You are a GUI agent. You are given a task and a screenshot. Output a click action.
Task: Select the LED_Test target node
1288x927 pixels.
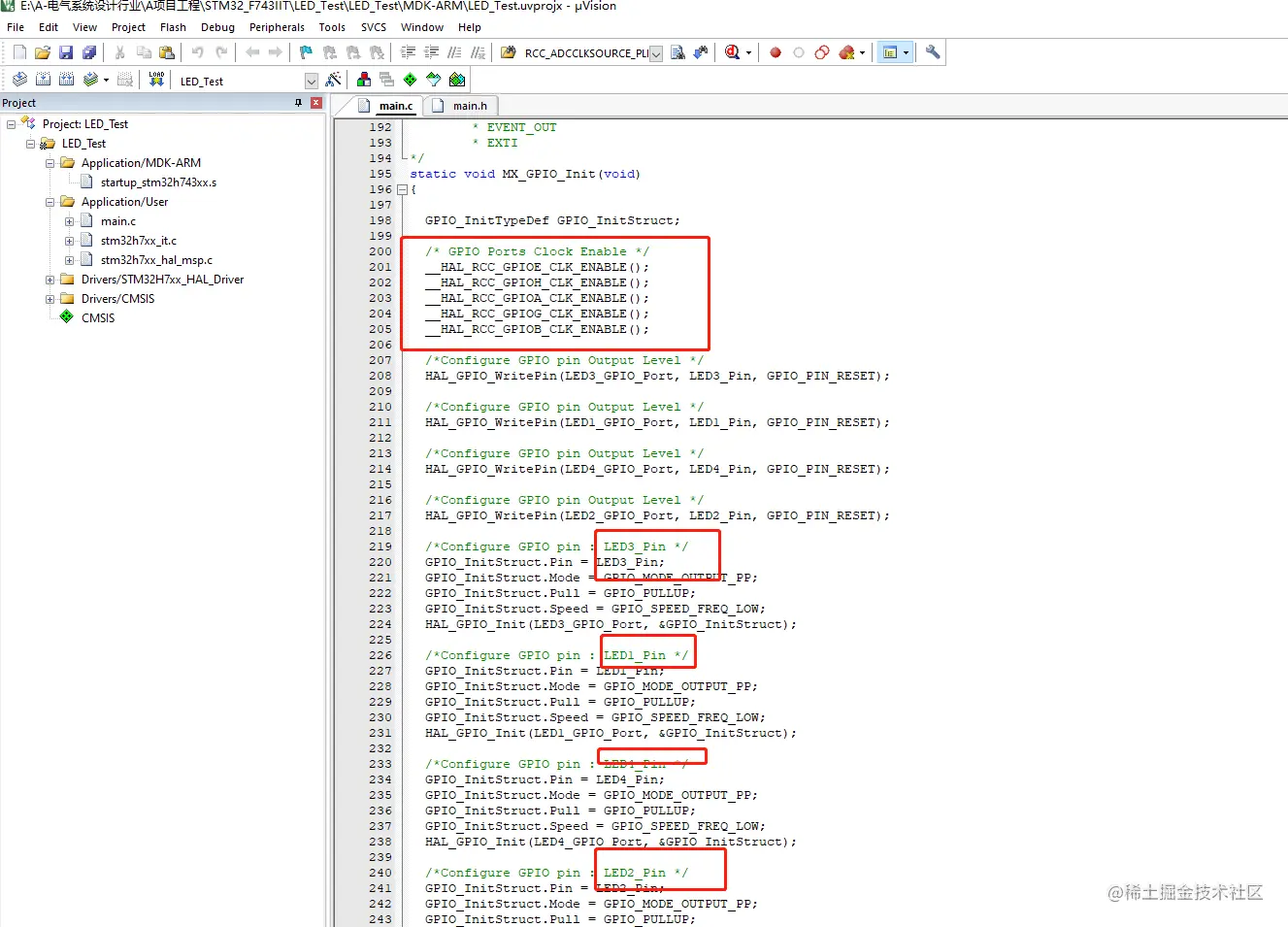83,144
